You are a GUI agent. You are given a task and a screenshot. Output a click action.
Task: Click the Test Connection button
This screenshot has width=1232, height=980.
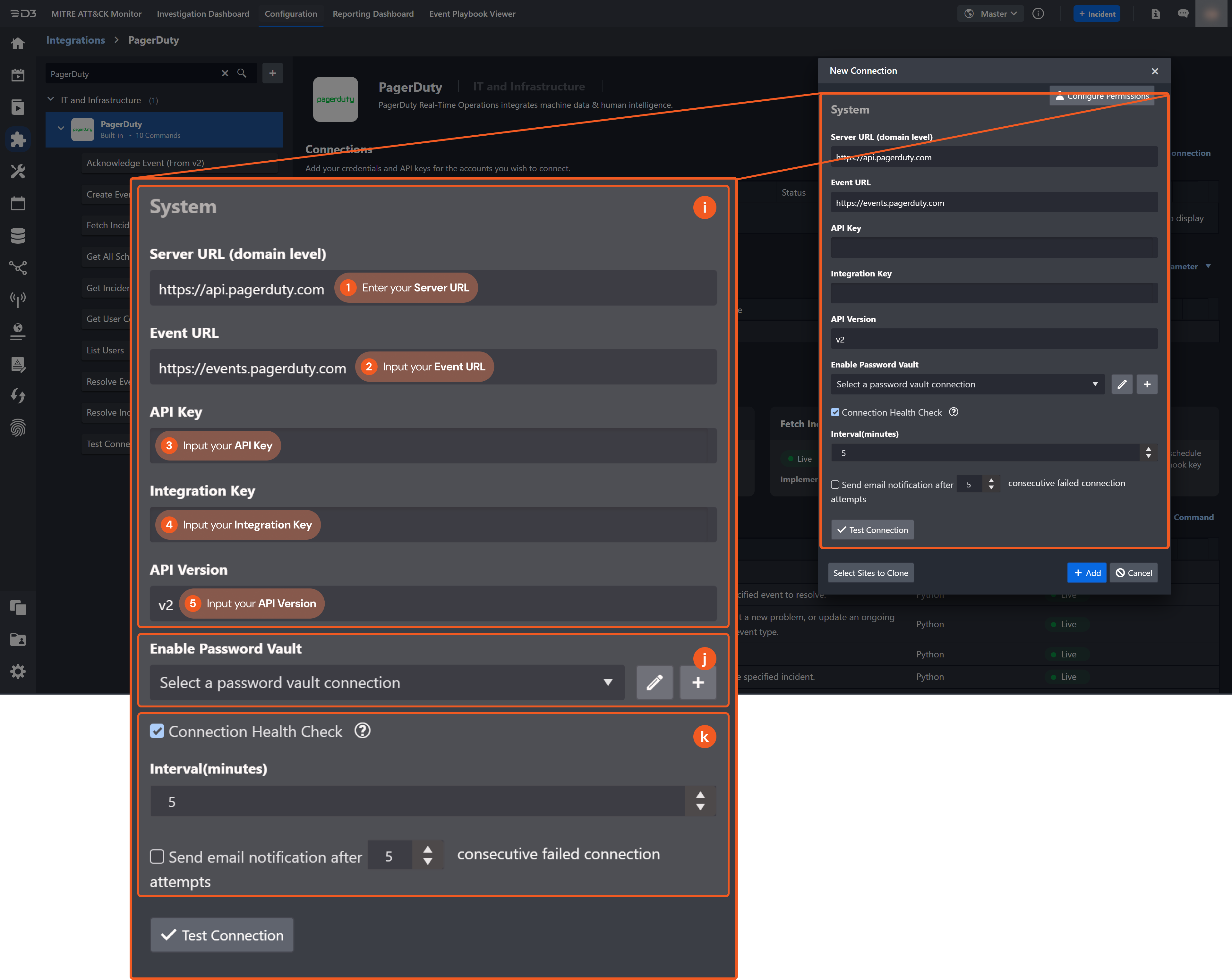872,530
